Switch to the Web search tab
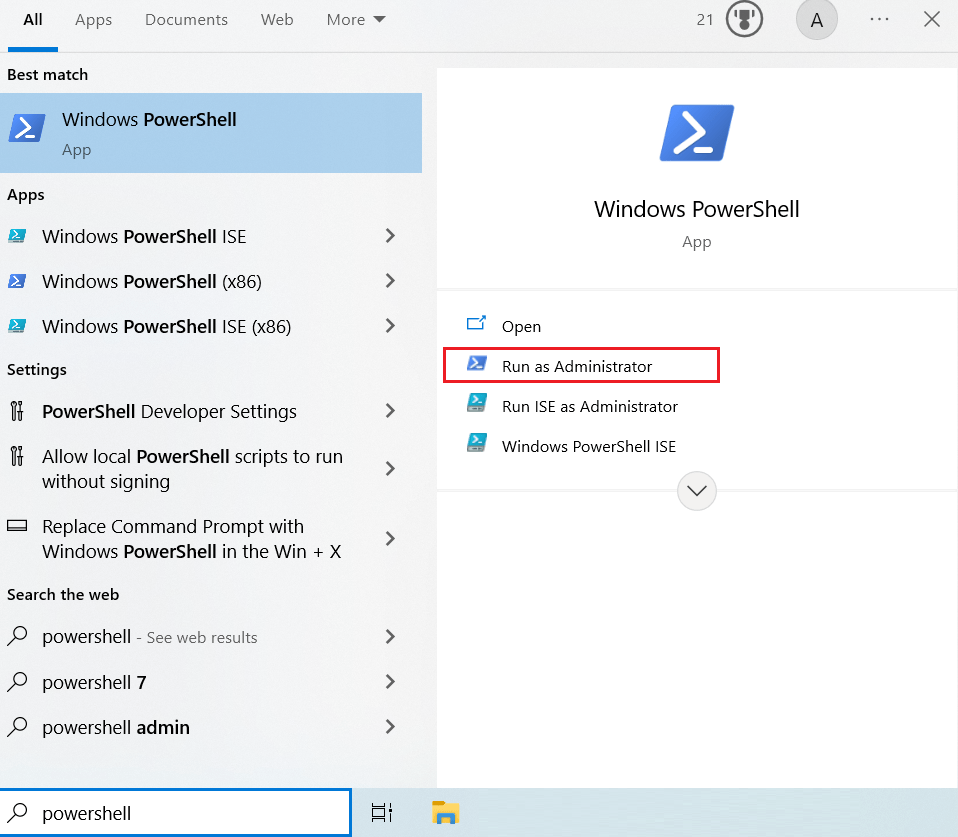Image resolution: width=958 pixels, height=837 pixels. pyautogui.click(x=277, y=19)
